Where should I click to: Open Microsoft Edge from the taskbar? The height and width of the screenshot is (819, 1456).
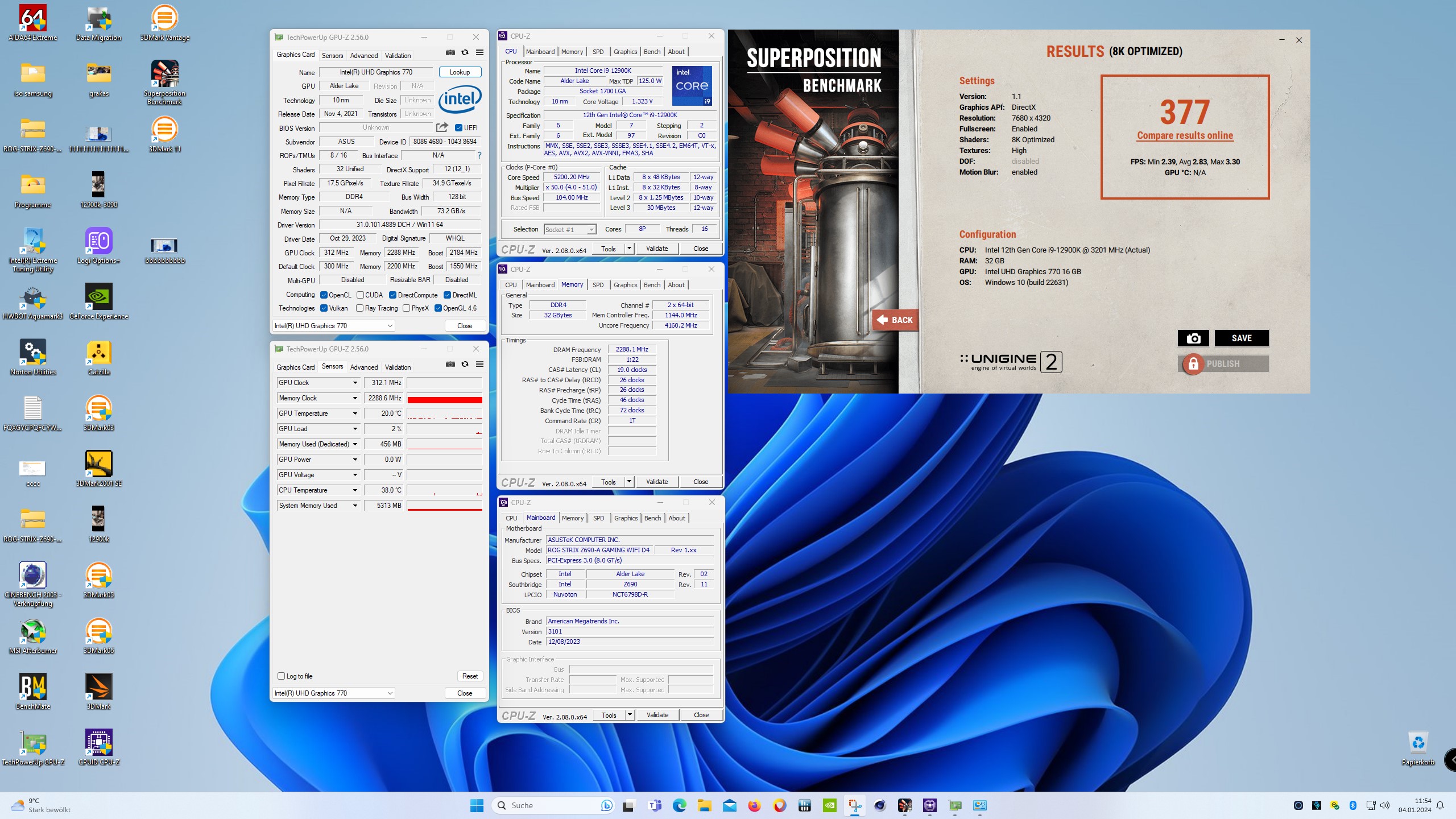click(x=679, y=805)
